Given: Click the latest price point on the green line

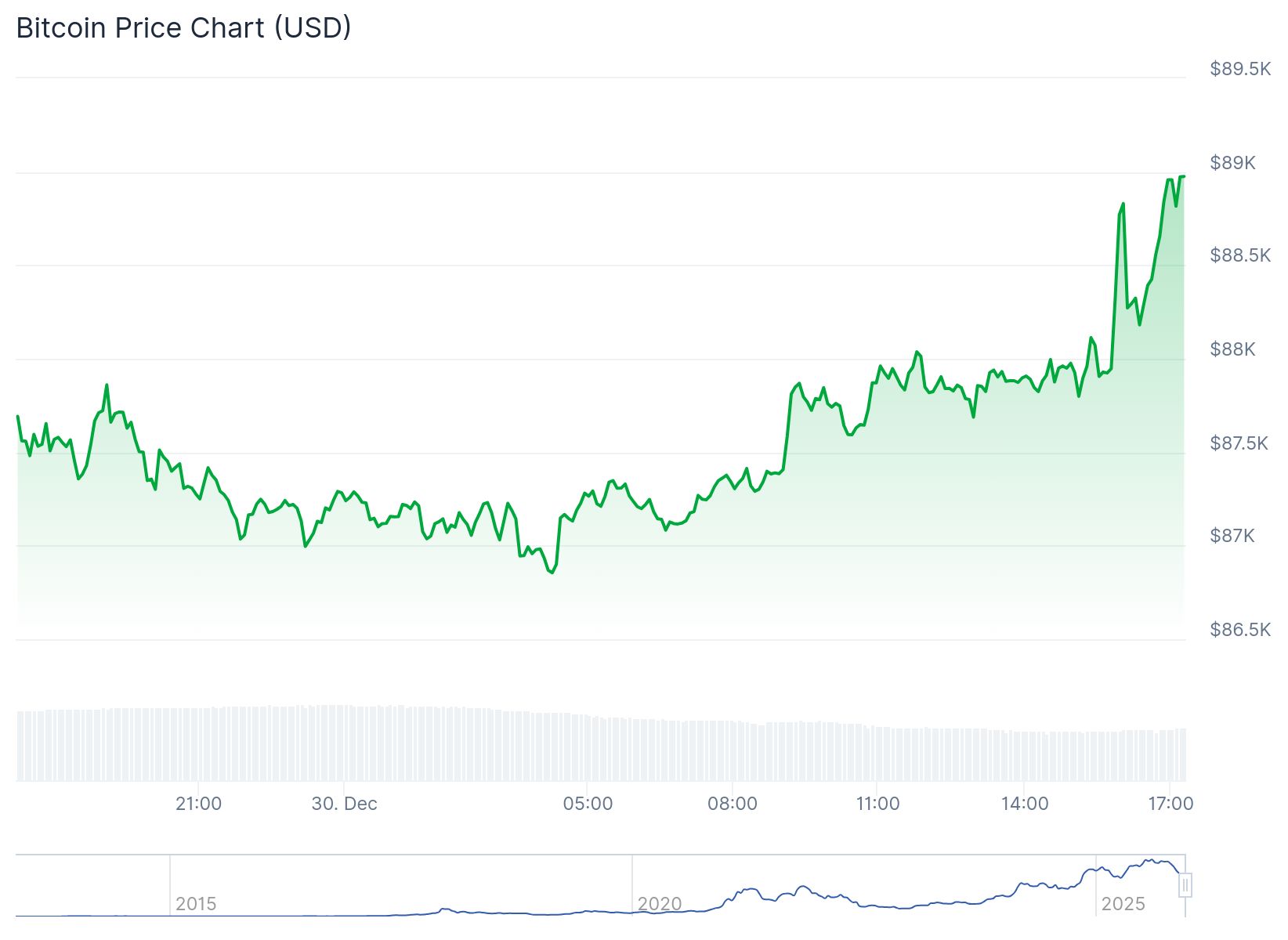Looking at the screenshot, I should pos(1183,176).
